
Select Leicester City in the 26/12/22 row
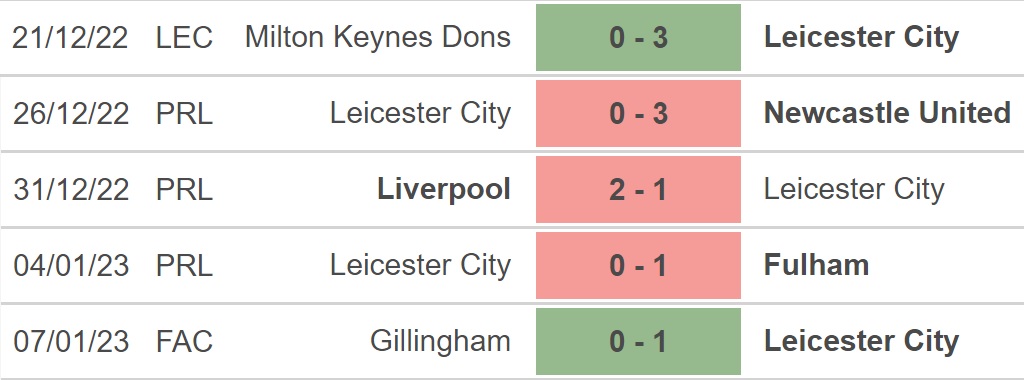(421, 113)
